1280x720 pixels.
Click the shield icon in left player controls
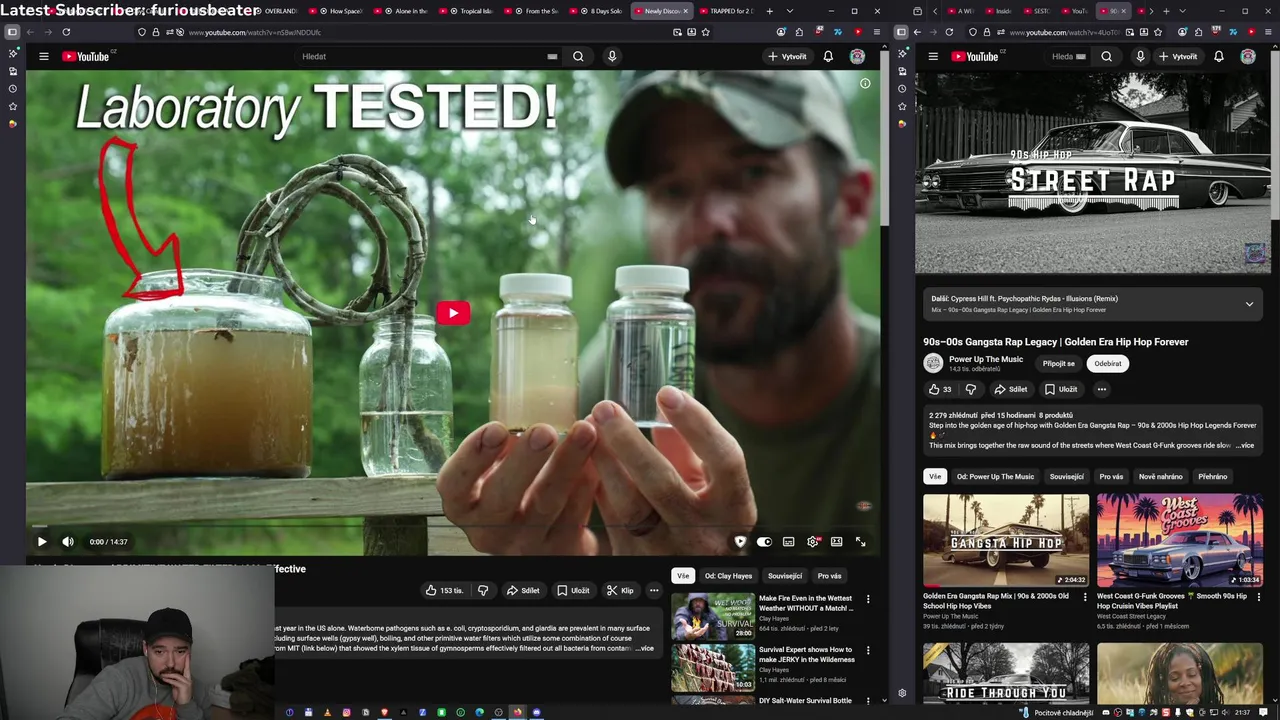[x=740, y=542]
